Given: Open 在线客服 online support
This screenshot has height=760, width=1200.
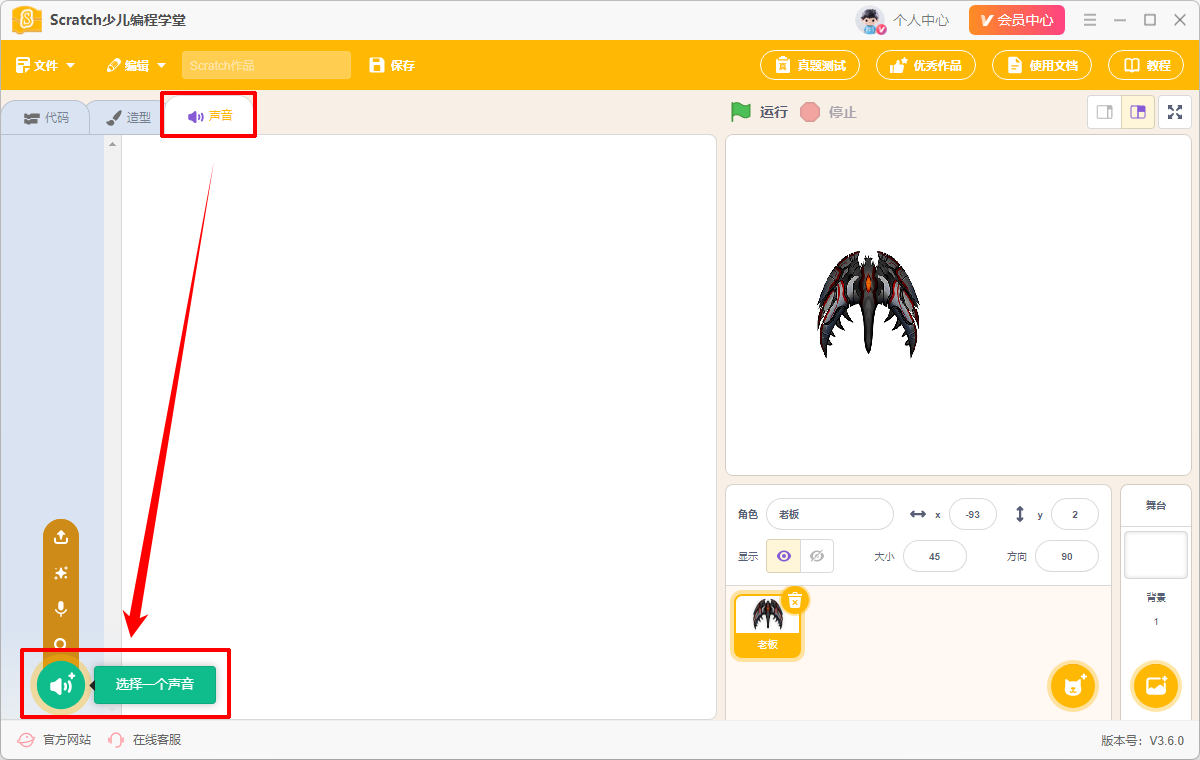Looking at the screenshot, I should coord(157,740).
